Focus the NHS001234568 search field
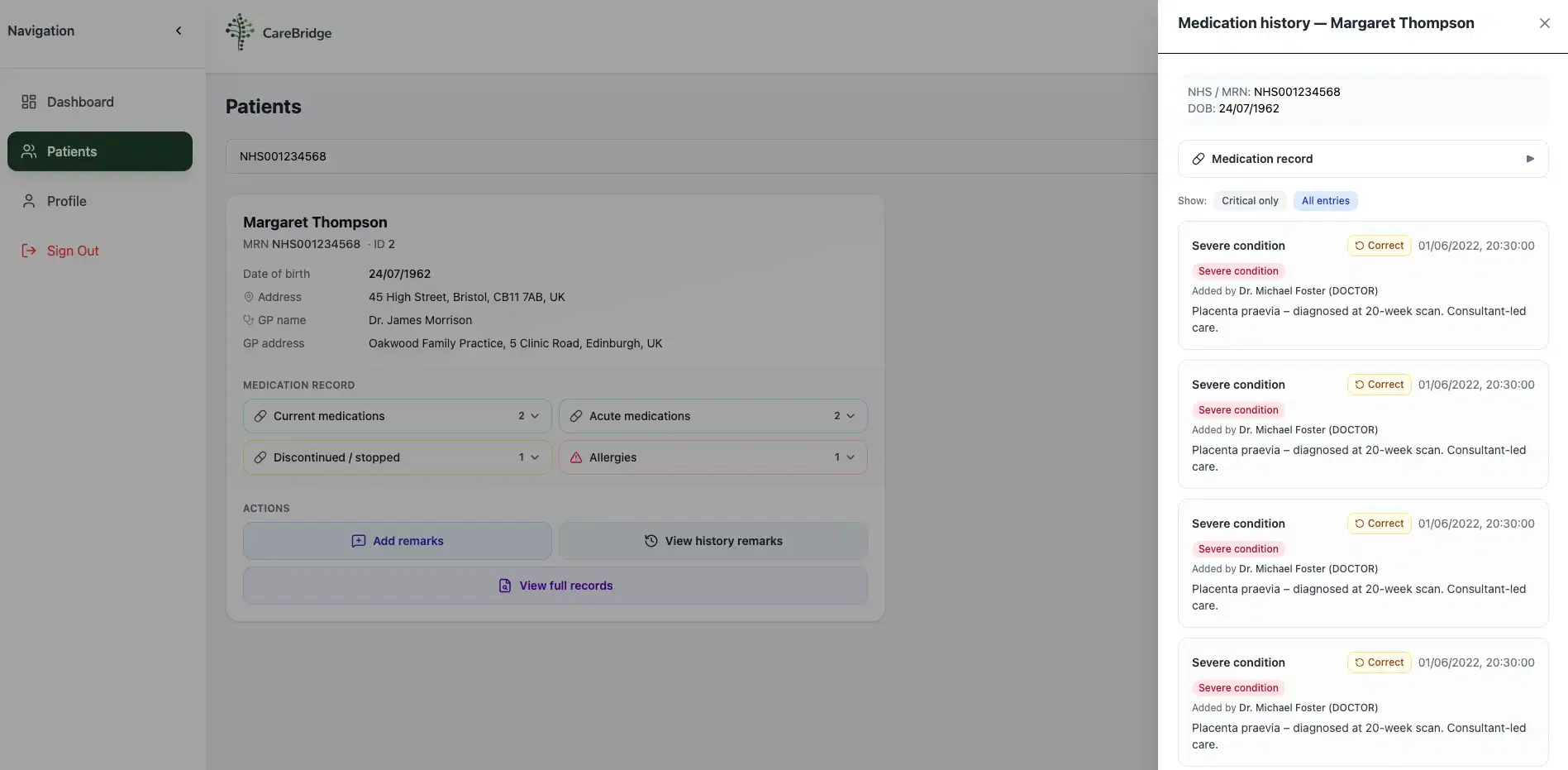Viewport: 1568px width, 770px height. point(691,156)
